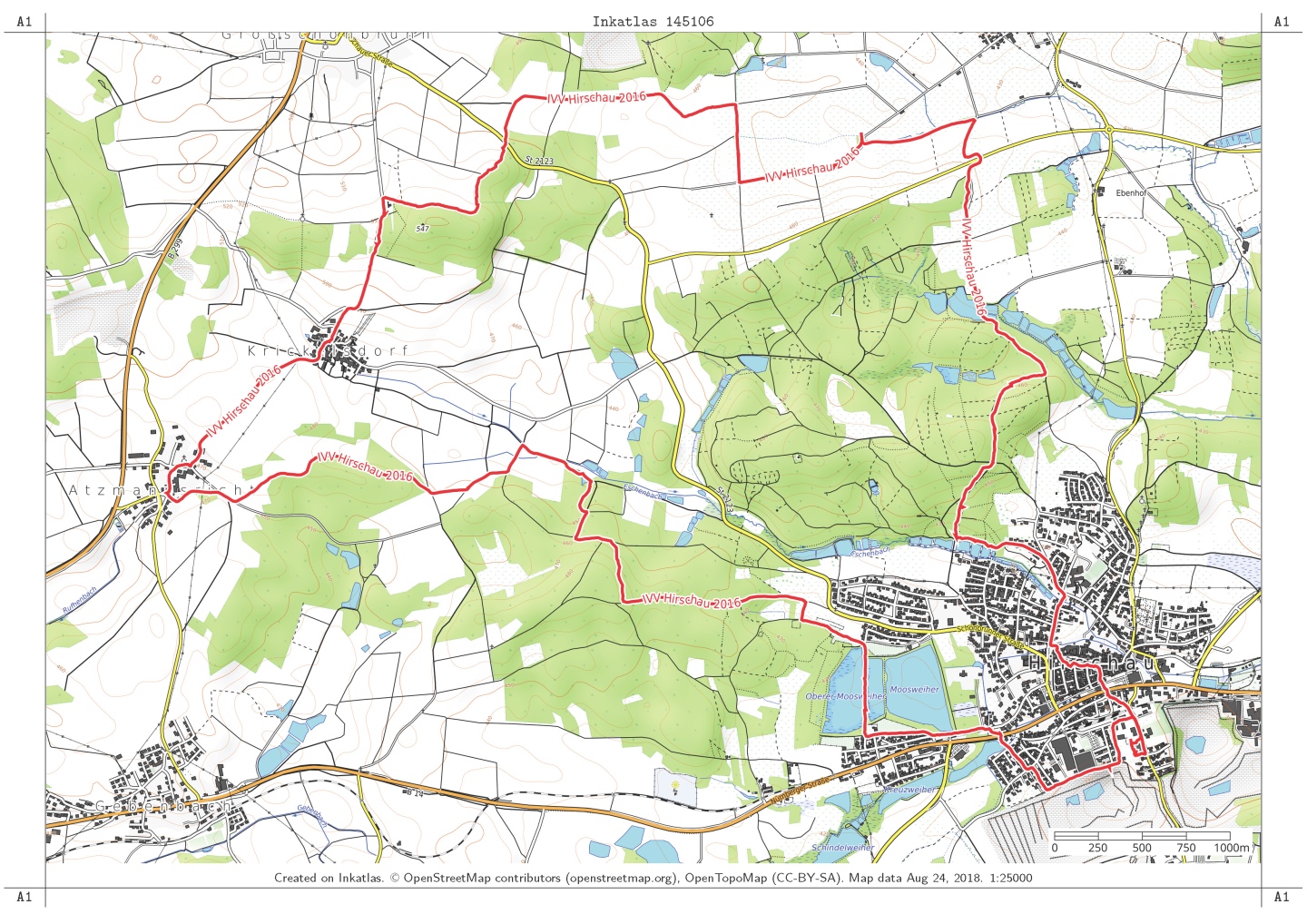
Task: Click the Kreuzweiher pond label
Action: coord(909,791)
